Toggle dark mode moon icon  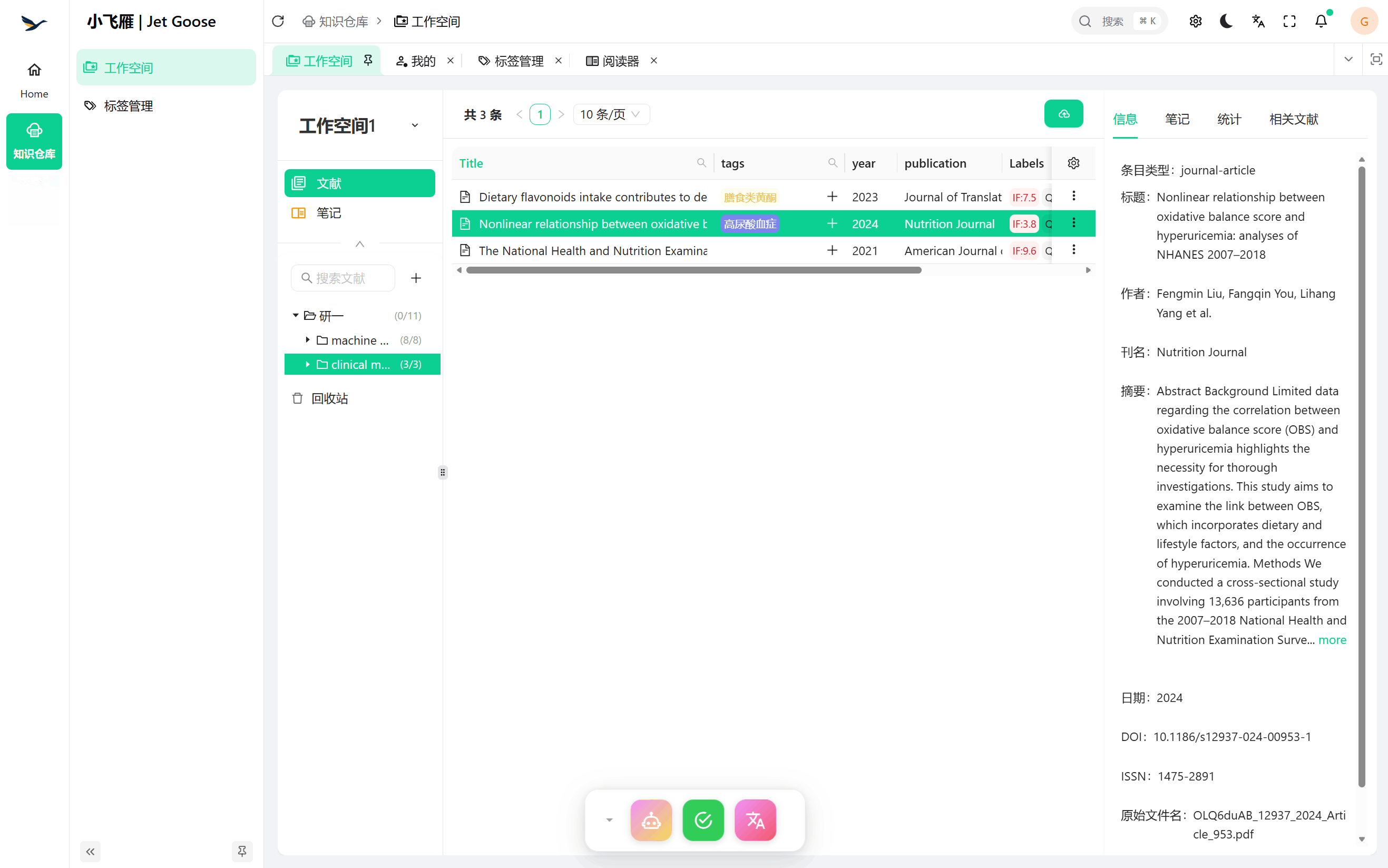[1226, 21]
